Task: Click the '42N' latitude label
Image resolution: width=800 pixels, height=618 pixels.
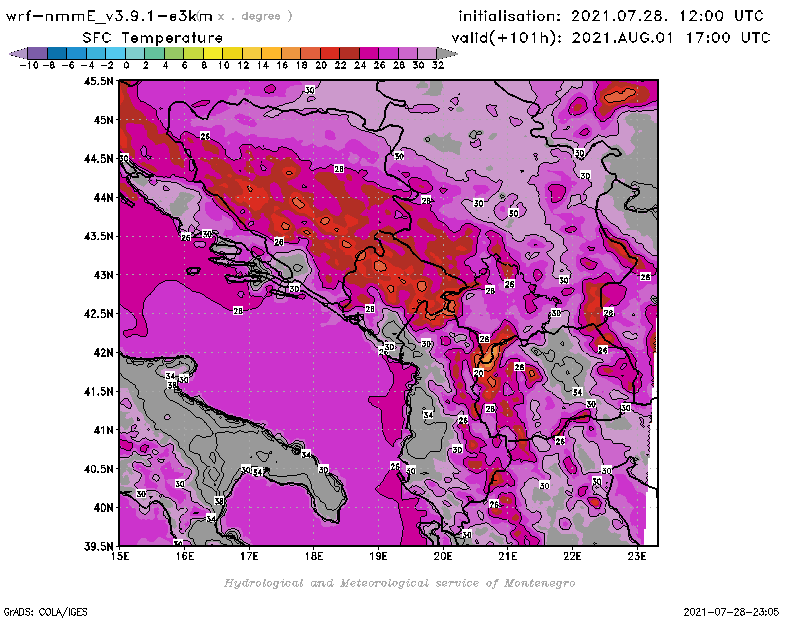Action: [x=104, y=353]
